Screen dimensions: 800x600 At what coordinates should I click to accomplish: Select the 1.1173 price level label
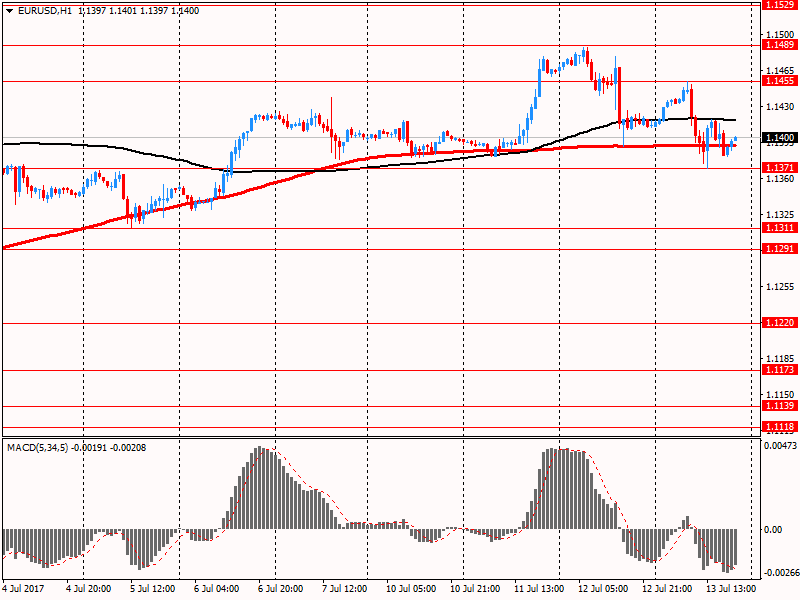pos(780,369)
